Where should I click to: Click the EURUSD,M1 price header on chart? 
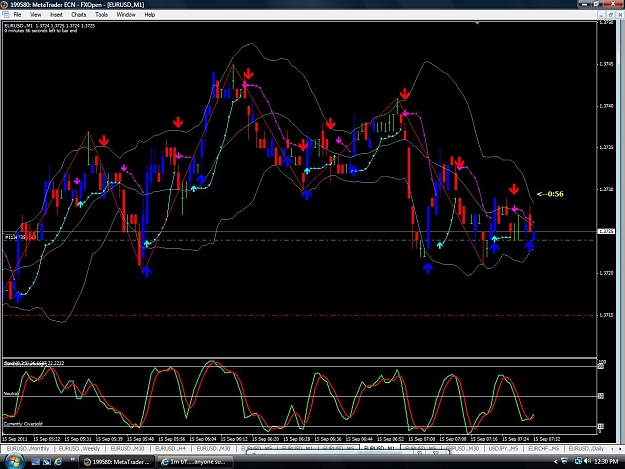pyautogui.click(x=49, y=26)
